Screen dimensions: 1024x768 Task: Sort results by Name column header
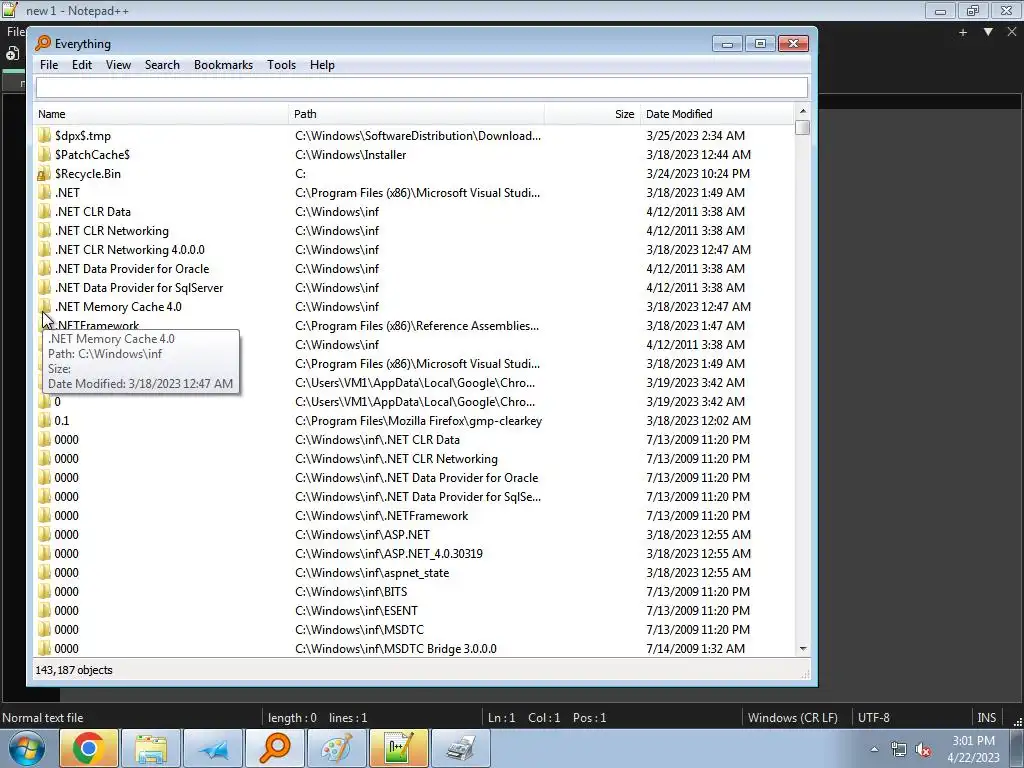click(161, 114)
